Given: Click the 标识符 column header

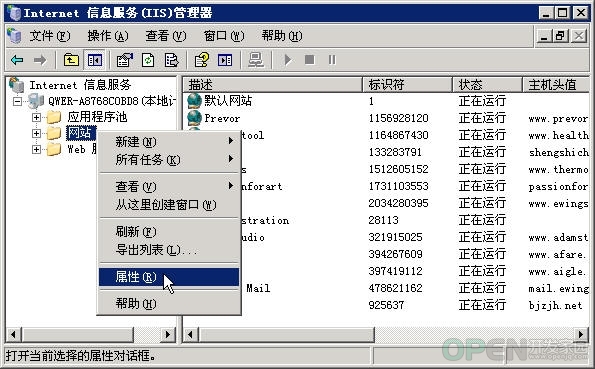Looking at the screenshot, I should [x=407, y=84].
